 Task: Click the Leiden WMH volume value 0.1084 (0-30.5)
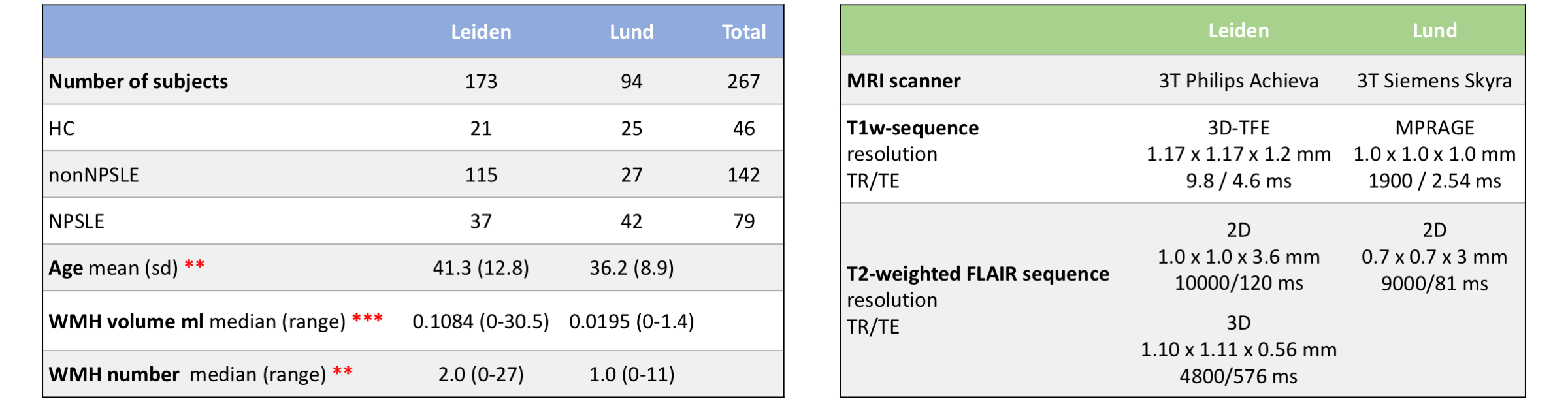click(481, 321)
